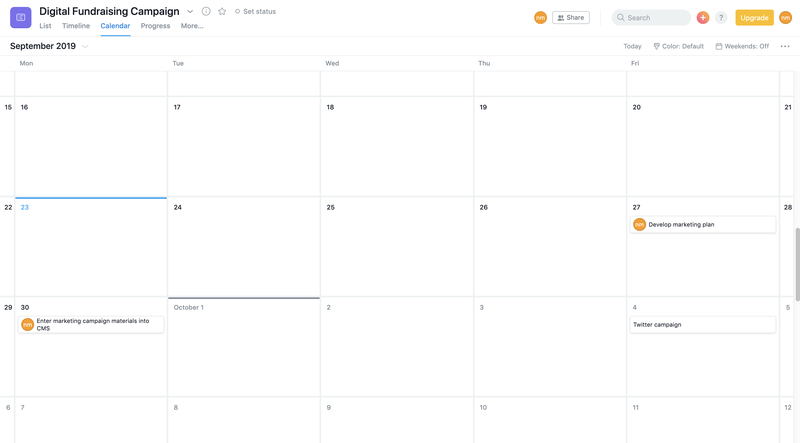Viewport: 800px width, 443px height.
Task: Switch to the List tab
Action: [x=45, y=26]
